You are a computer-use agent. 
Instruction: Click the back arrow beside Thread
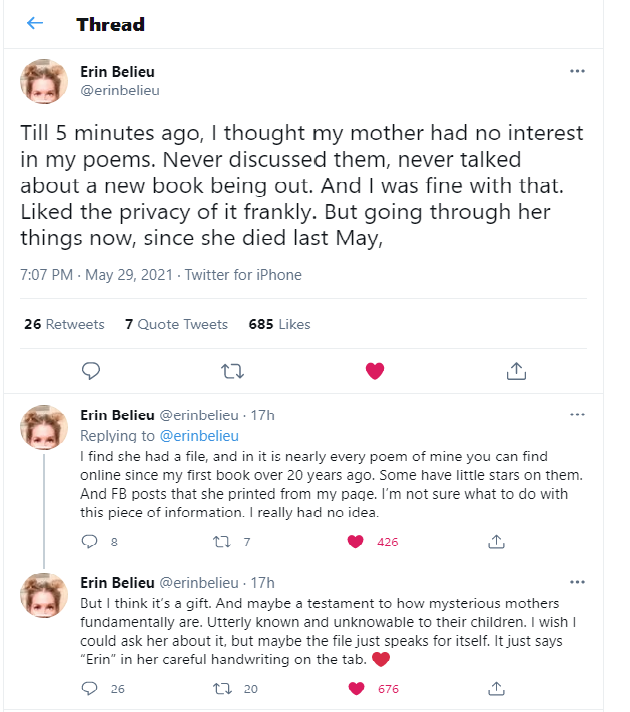[x=35, y=23]
